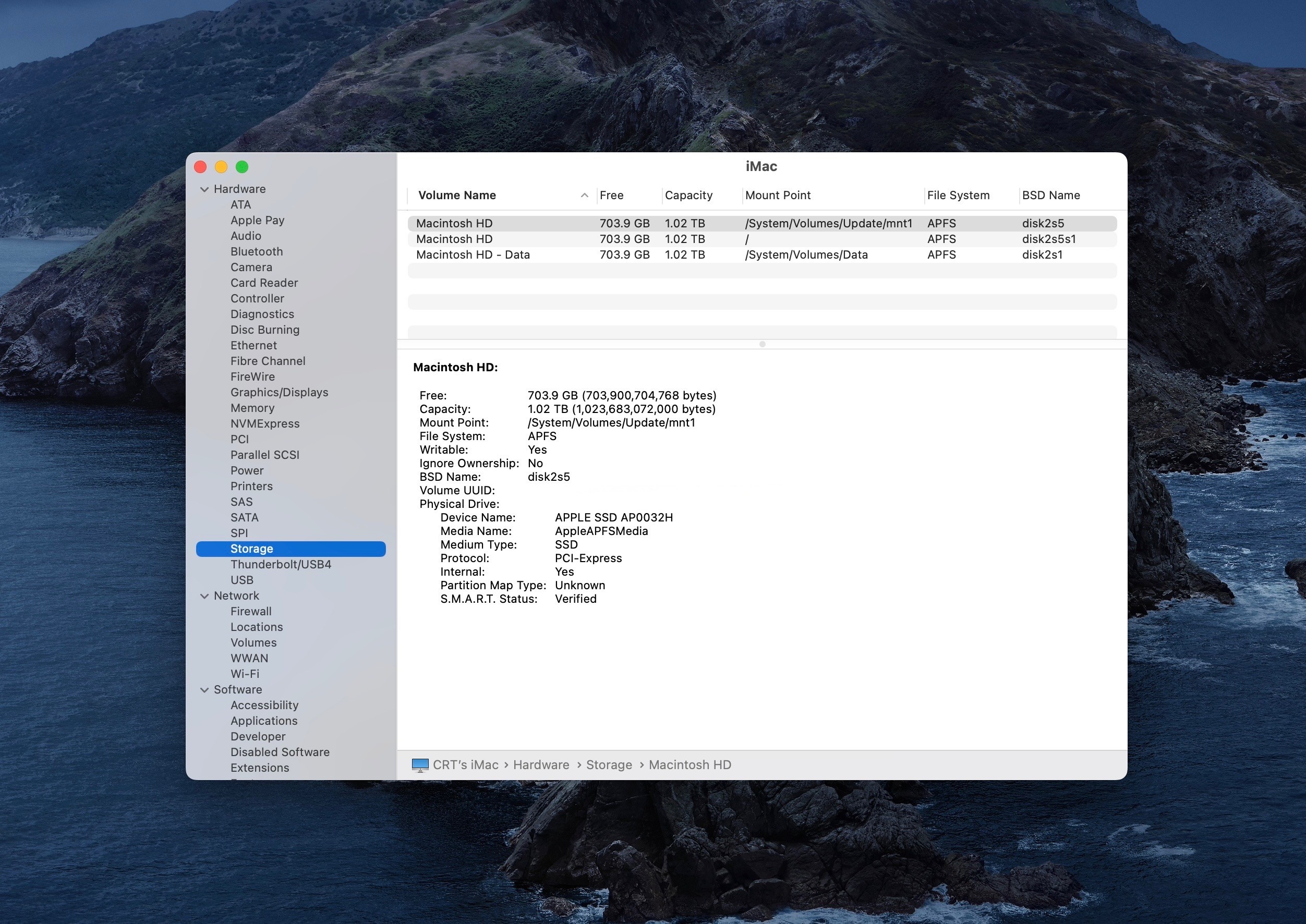Screen dimensions: 1306x924
Task: Click the S.M.A.R.T. Status Verified value
Action: pyautogui.click(x=575, y=599)
